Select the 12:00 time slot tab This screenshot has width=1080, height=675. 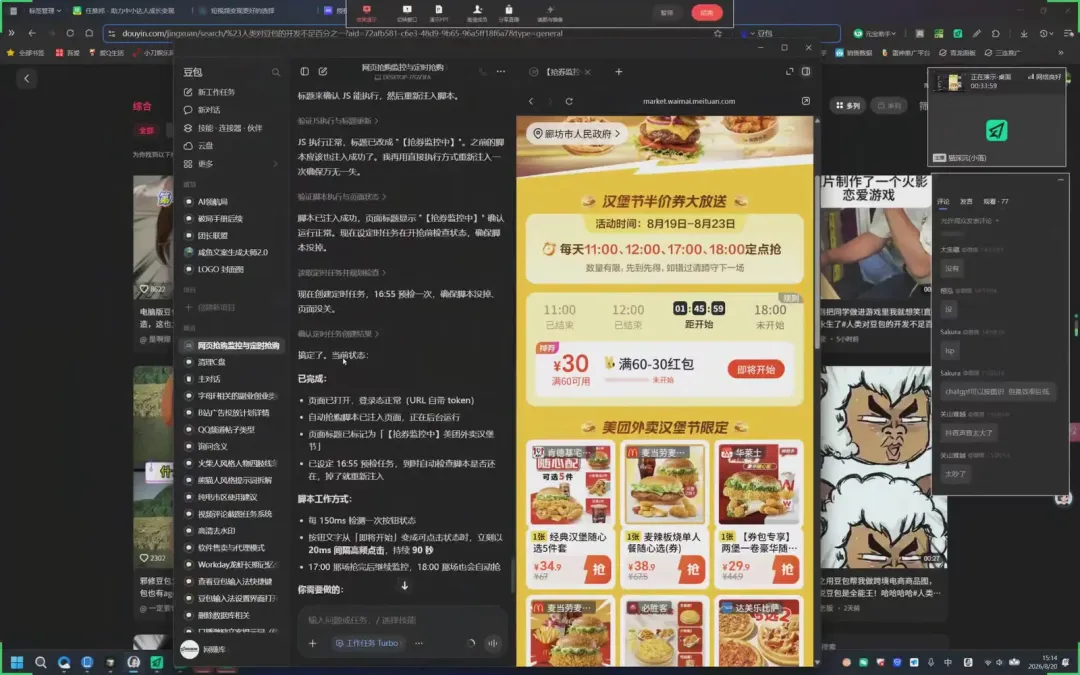pos(628,316)
